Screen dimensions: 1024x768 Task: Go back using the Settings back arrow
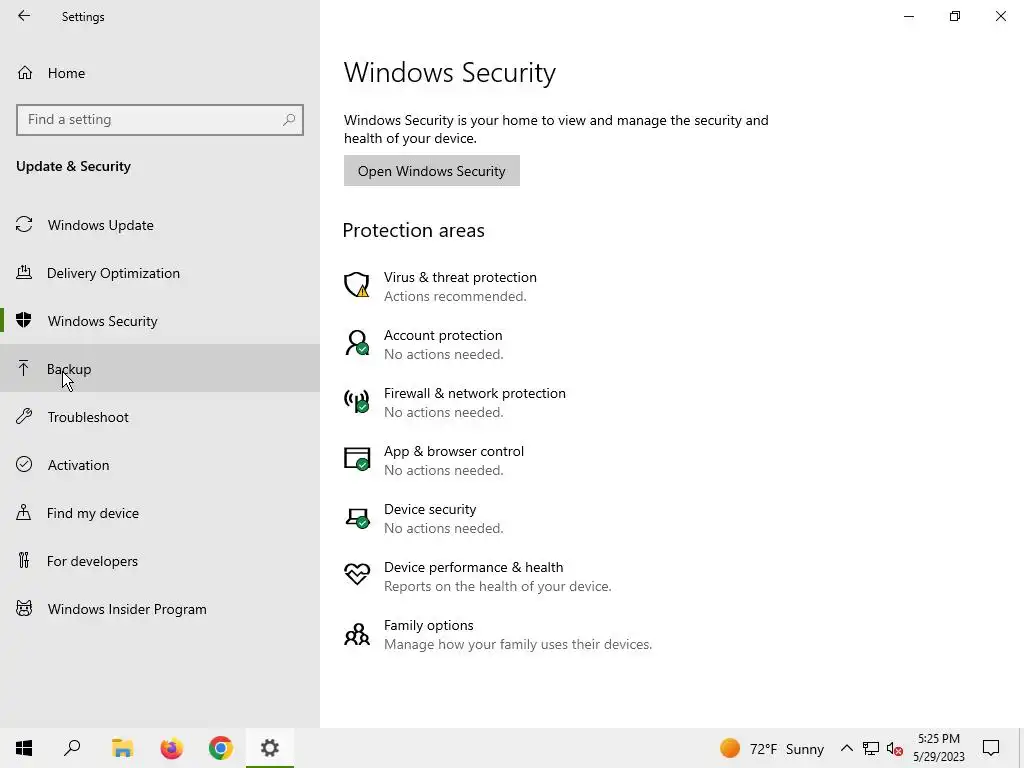click(24, 16)
